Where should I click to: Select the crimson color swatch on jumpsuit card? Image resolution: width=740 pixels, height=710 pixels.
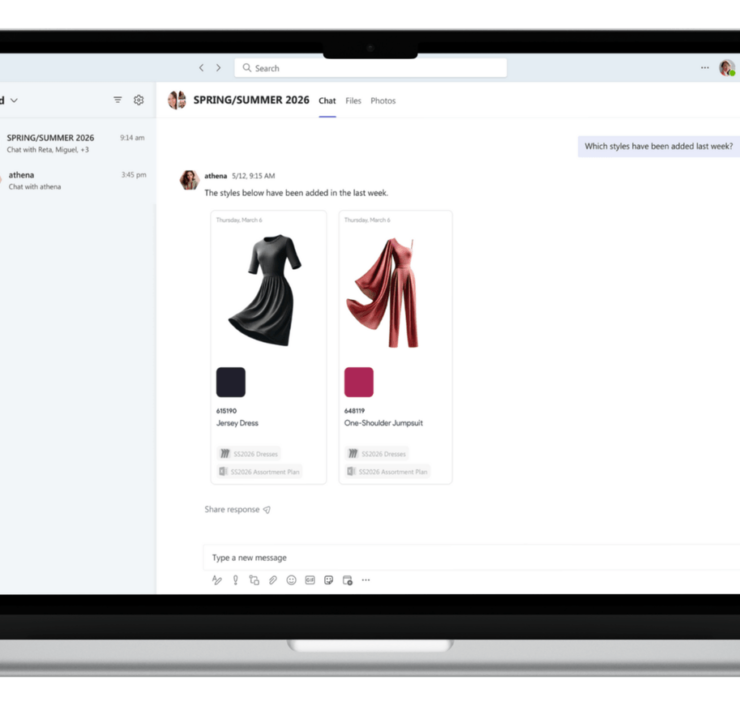coord(359,382)
